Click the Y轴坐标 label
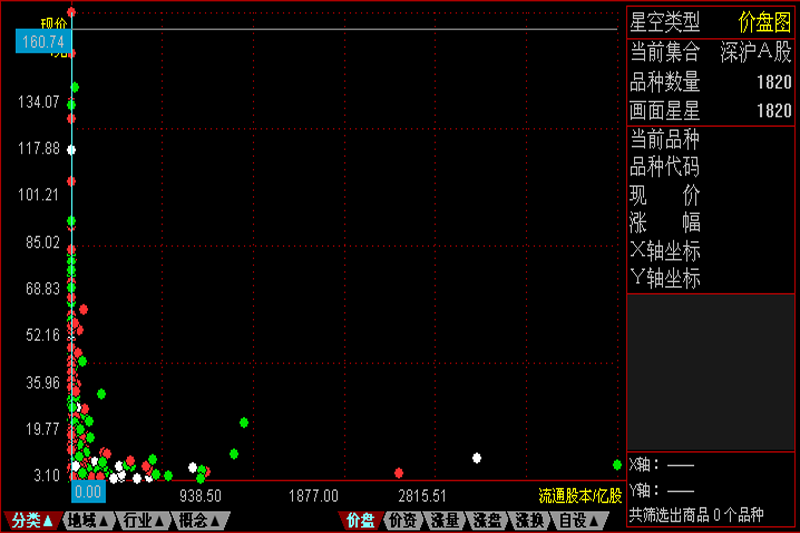This screenshot has height=533, width=800. click(x=665, y=278)
